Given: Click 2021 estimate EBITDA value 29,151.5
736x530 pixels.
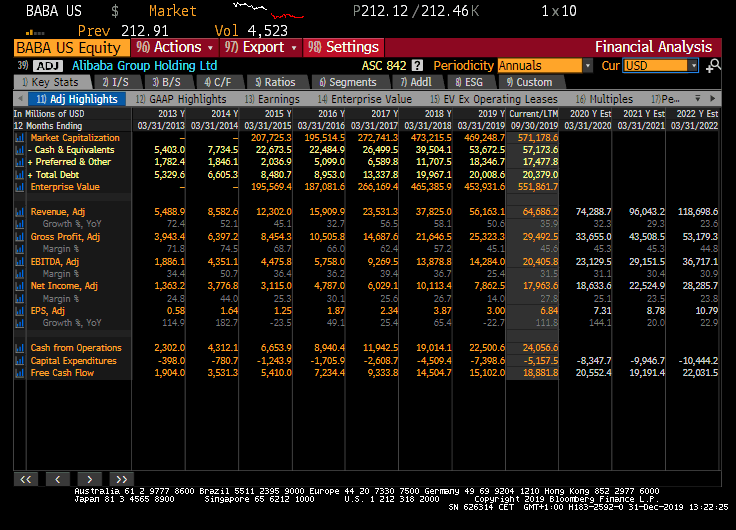Looking at the screenshot, I should (647, 262).
